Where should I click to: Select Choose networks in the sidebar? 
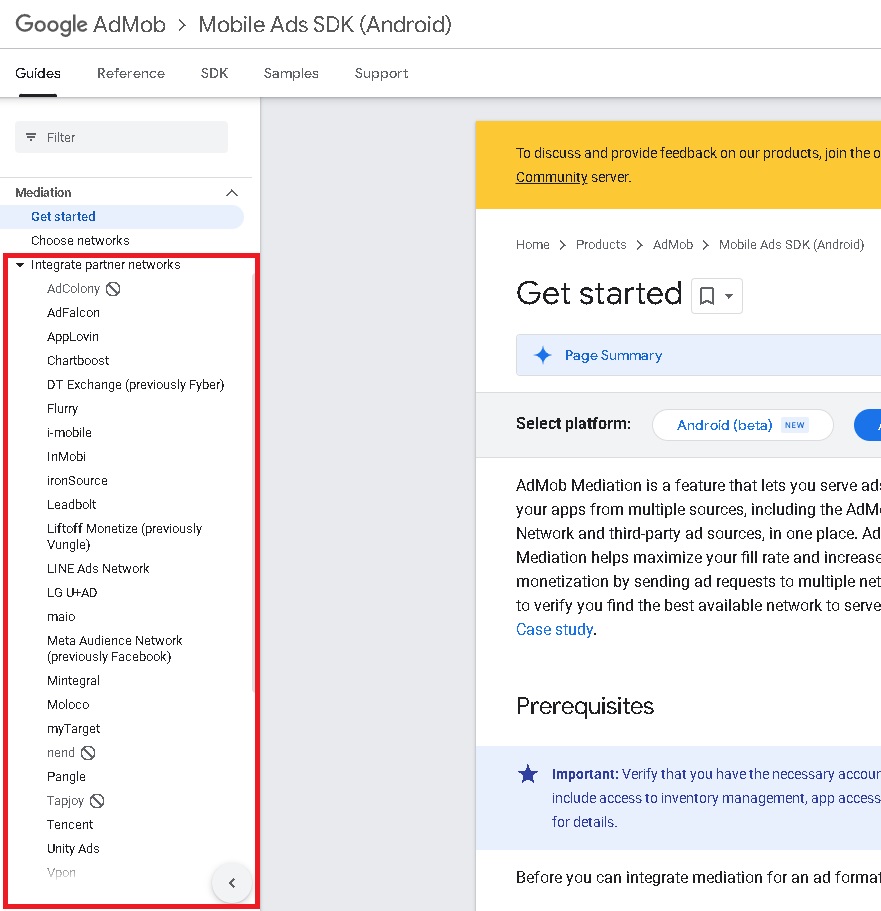pyautogui.click(x=80, y=241)
